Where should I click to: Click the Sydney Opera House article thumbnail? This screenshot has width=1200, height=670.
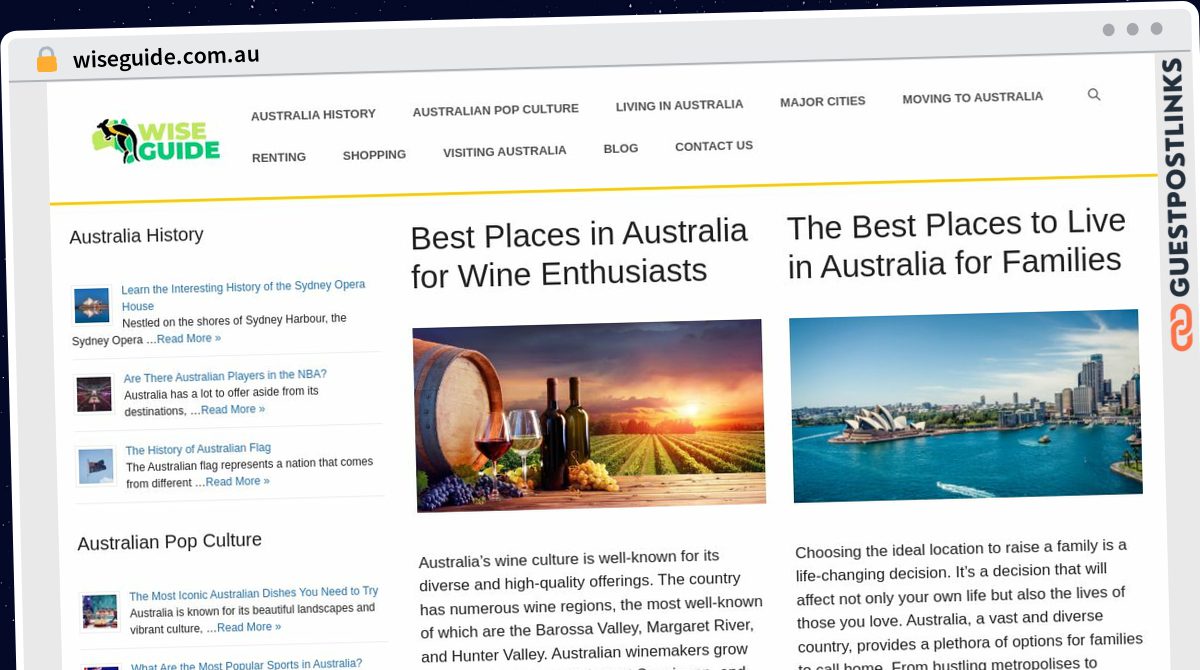[x=92, y=305]
